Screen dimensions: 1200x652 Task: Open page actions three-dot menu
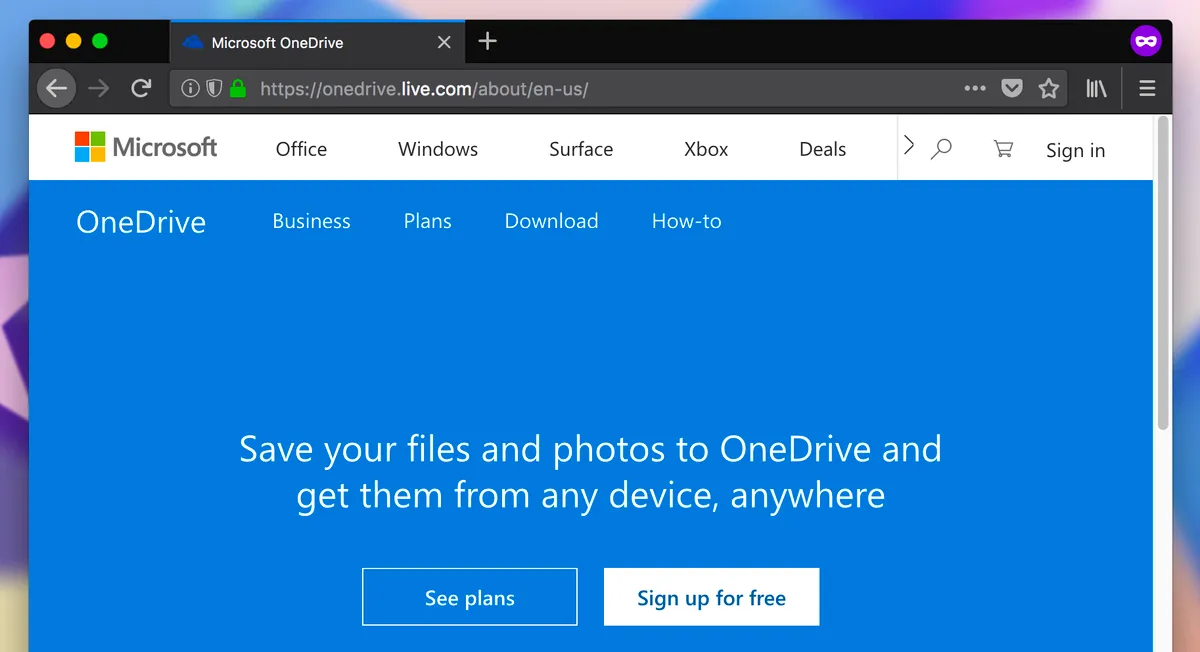pyautogui.click(x=975, y=89)
